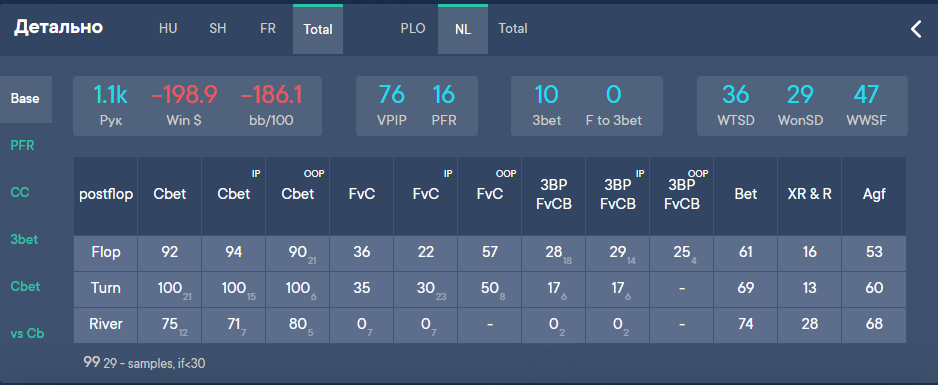Click the VPIP stat value 76
The image size is (938, 385).
pos(392,94)
